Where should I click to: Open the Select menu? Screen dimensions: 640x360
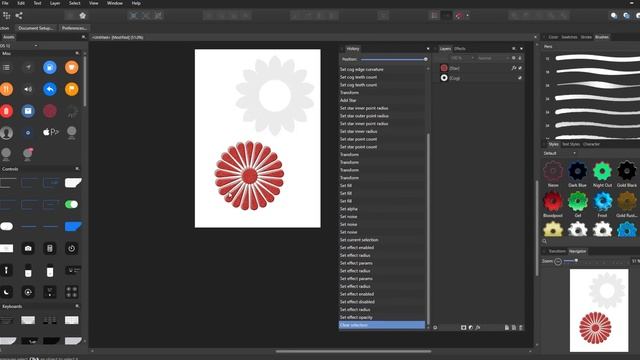coord(74,3)
